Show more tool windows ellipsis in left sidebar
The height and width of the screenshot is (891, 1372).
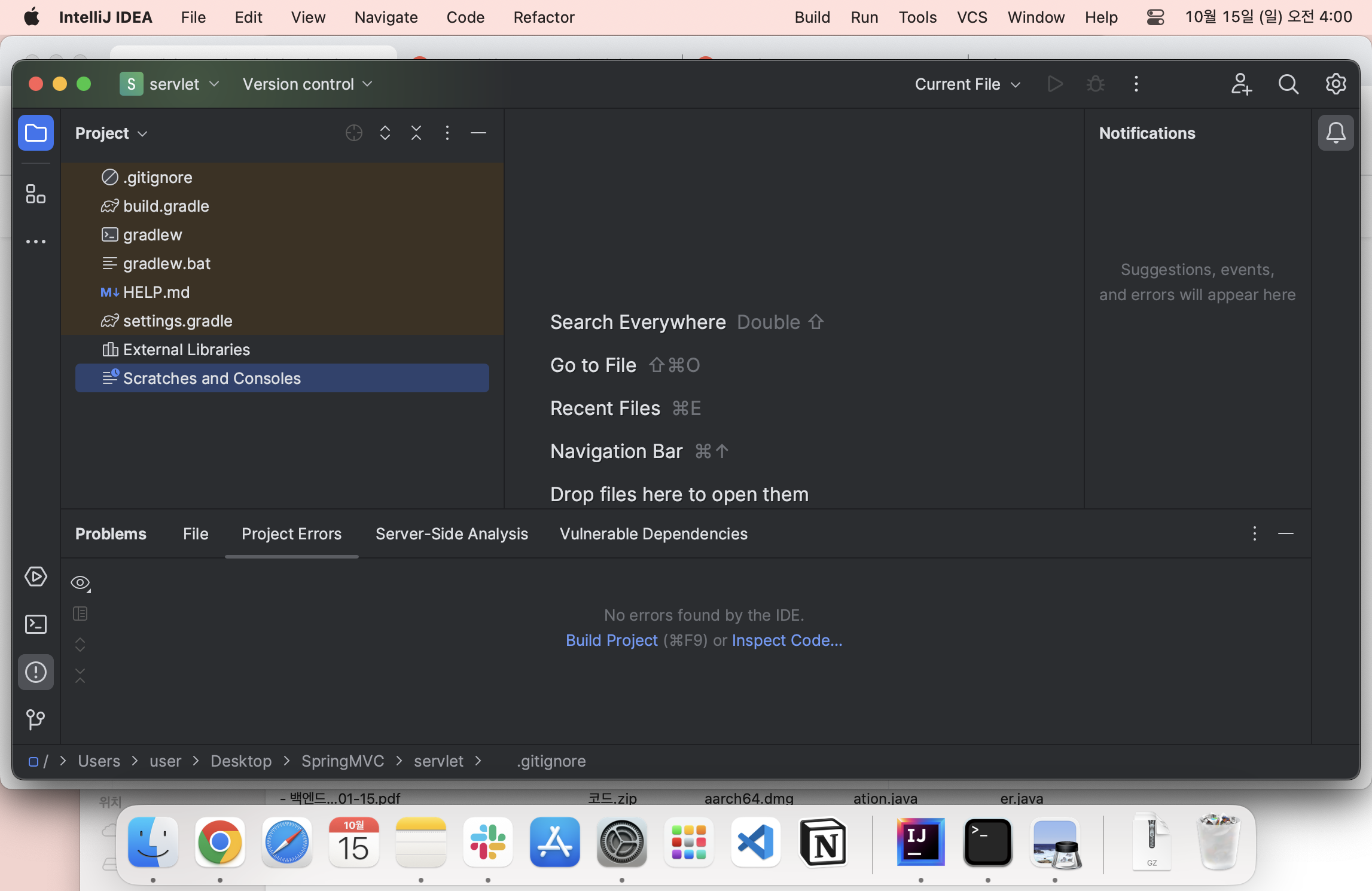pos(36,242)
